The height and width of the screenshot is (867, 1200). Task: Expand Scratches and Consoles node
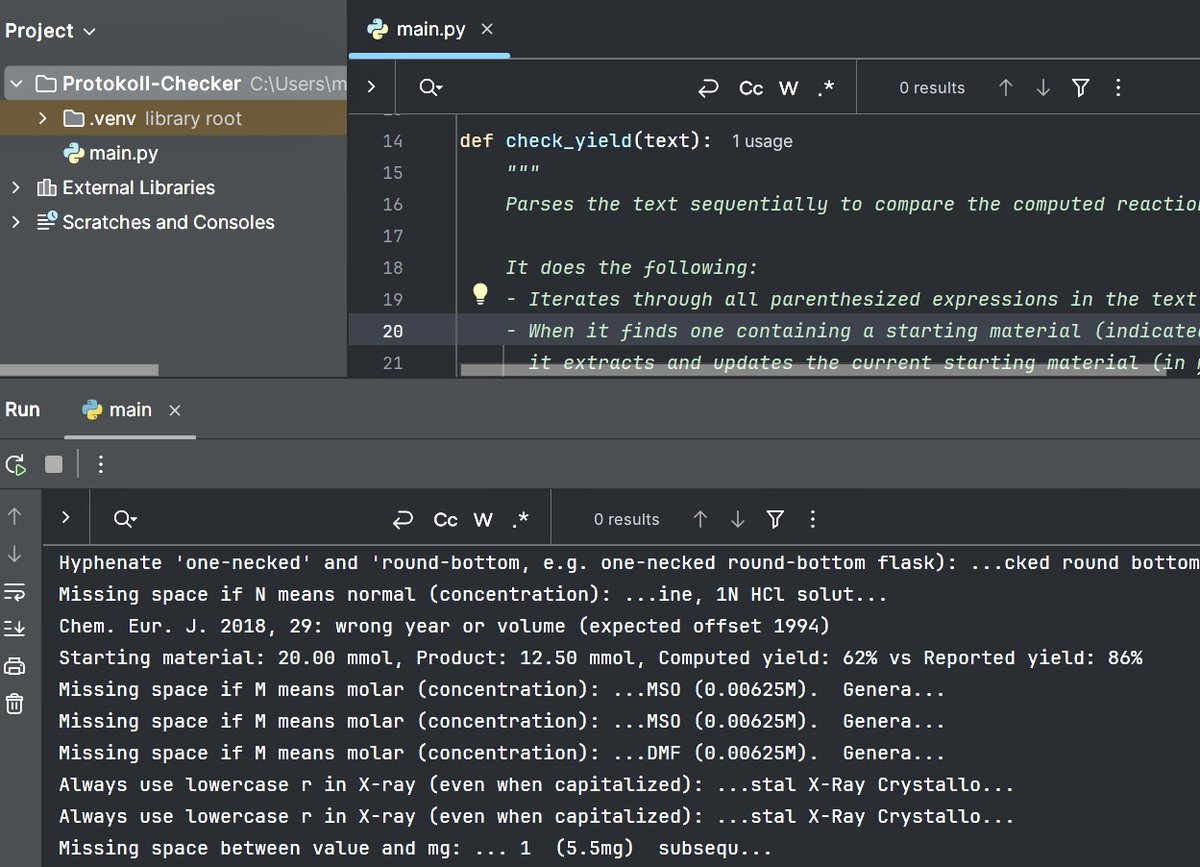(15, 222)
